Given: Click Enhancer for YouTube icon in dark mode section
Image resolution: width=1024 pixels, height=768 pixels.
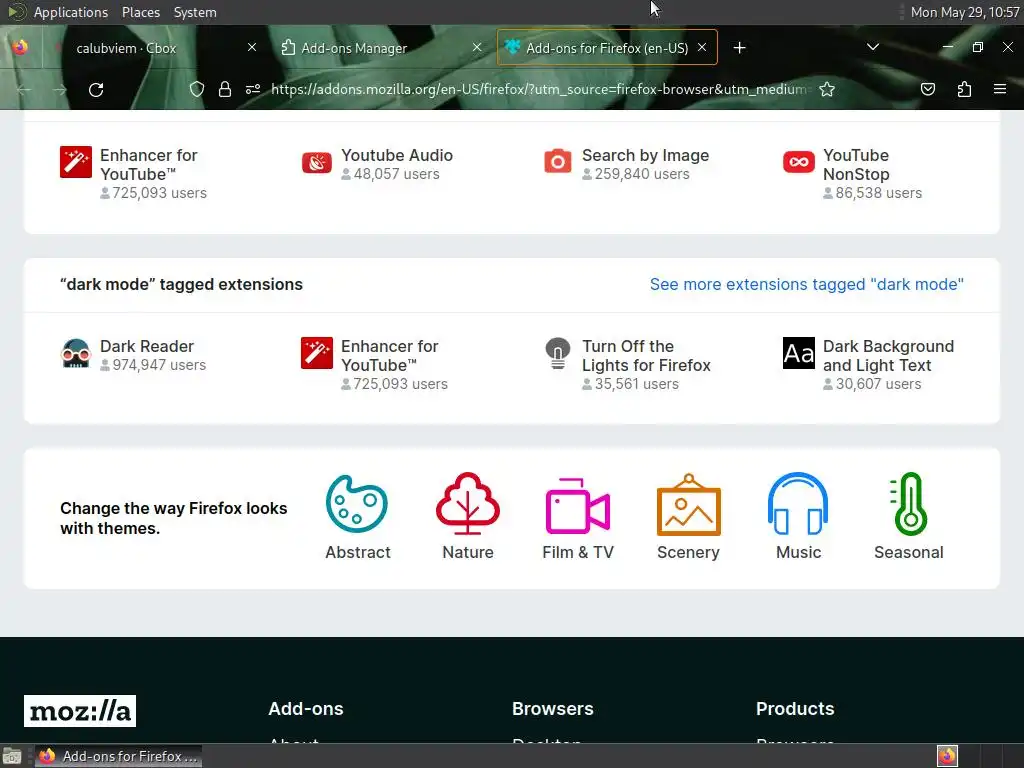Looking at the screenshot, I should click(317, 353).
